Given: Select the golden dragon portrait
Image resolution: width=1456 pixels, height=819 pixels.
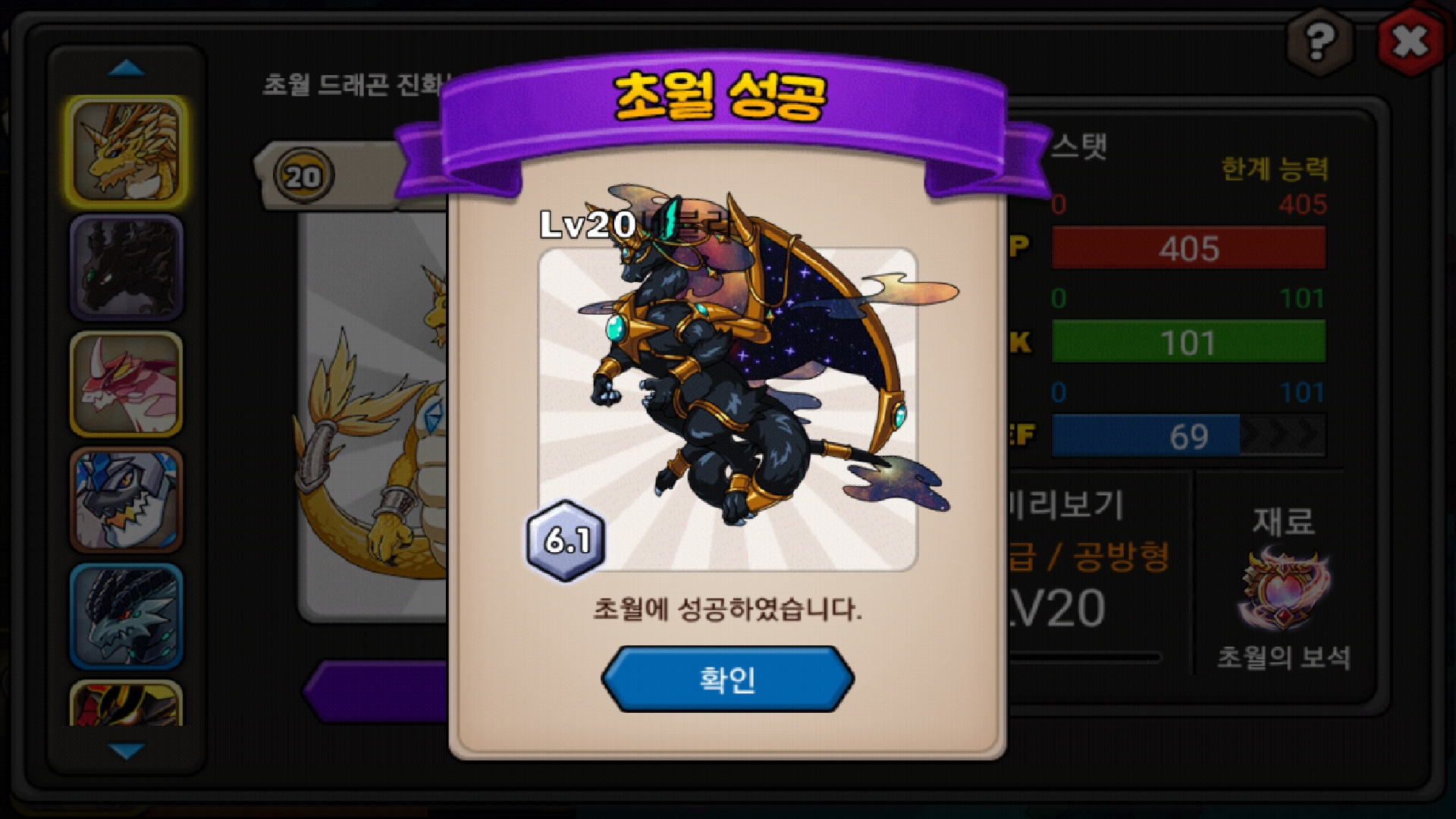Looking at the screenshot, I should (x=127, y=152).
